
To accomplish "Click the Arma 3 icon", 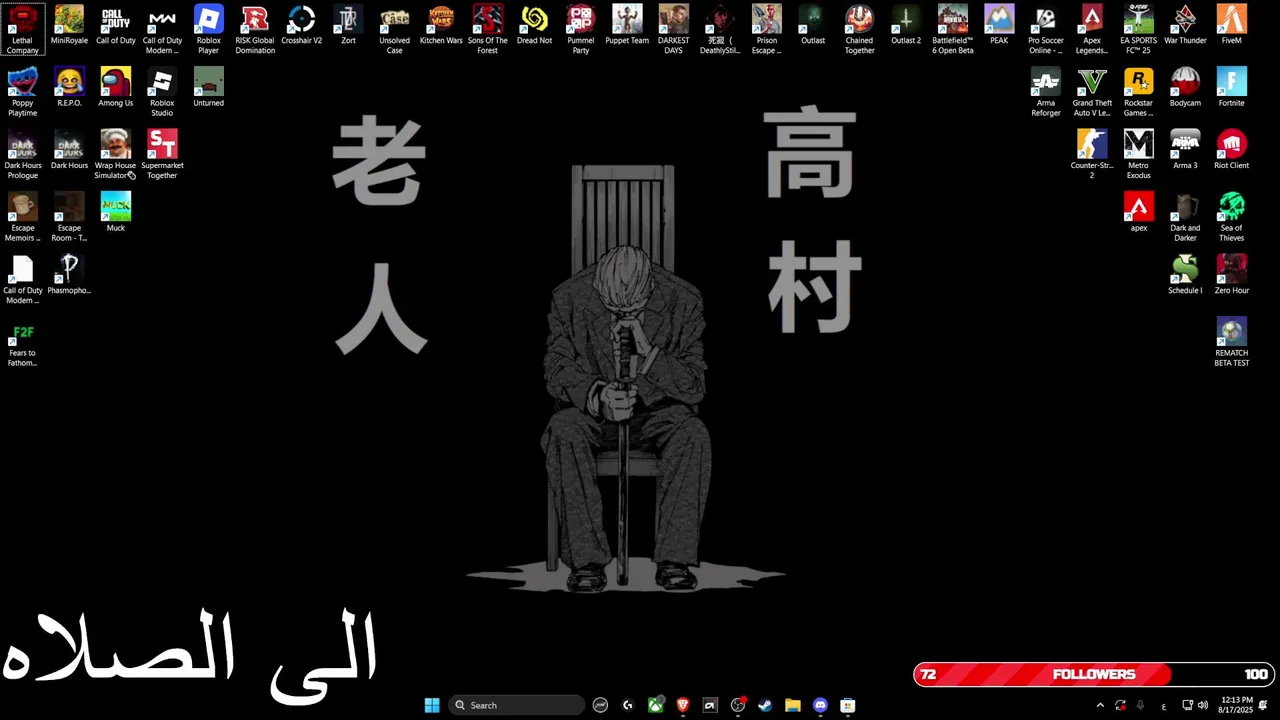I will pos(1185,150).
